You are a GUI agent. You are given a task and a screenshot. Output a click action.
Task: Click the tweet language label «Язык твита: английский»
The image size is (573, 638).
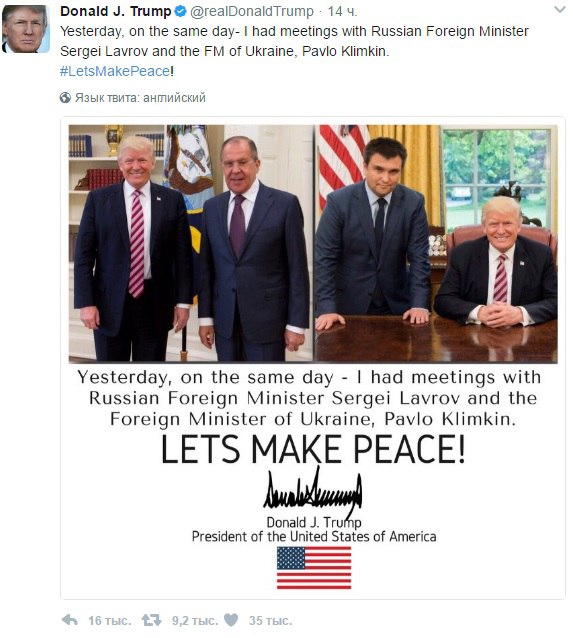click(140, 98)
